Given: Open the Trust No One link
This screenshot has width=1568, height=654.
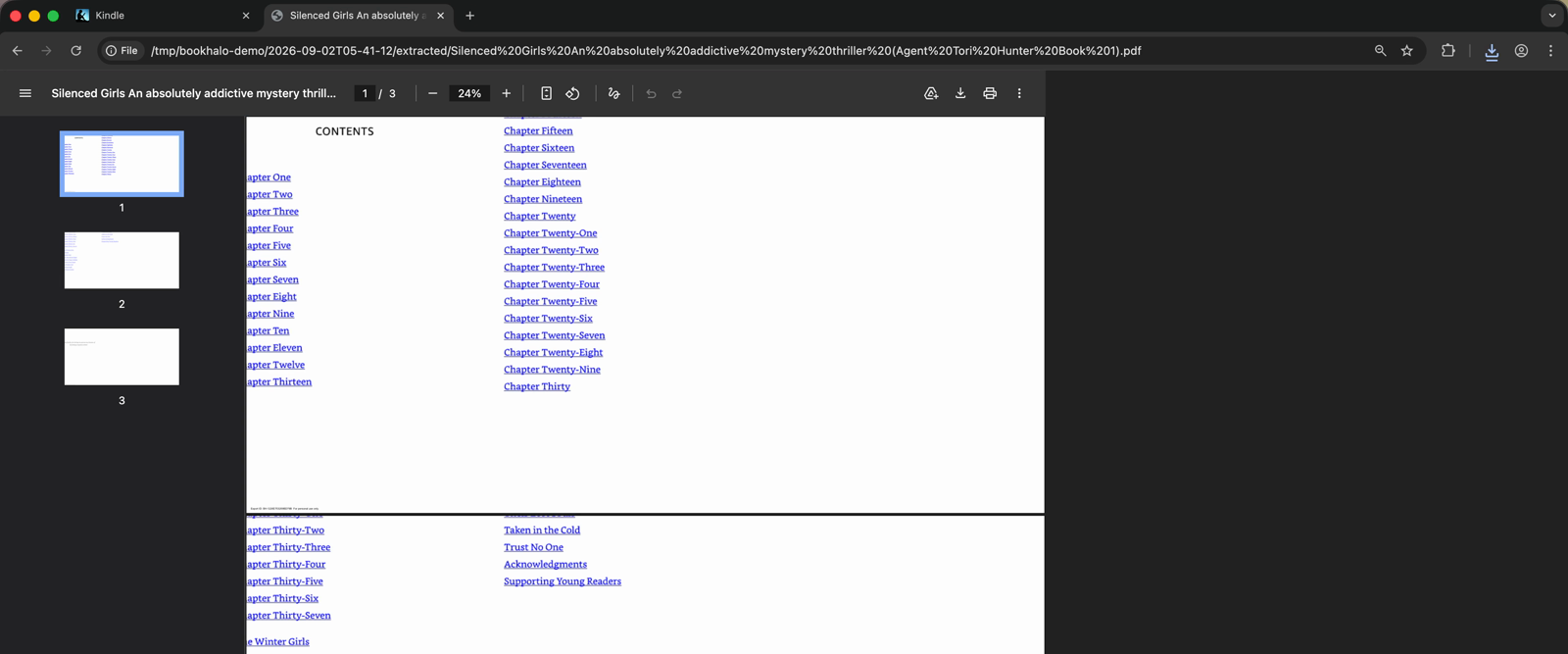Looking at the screenshot, I should [x=534, y=547].
